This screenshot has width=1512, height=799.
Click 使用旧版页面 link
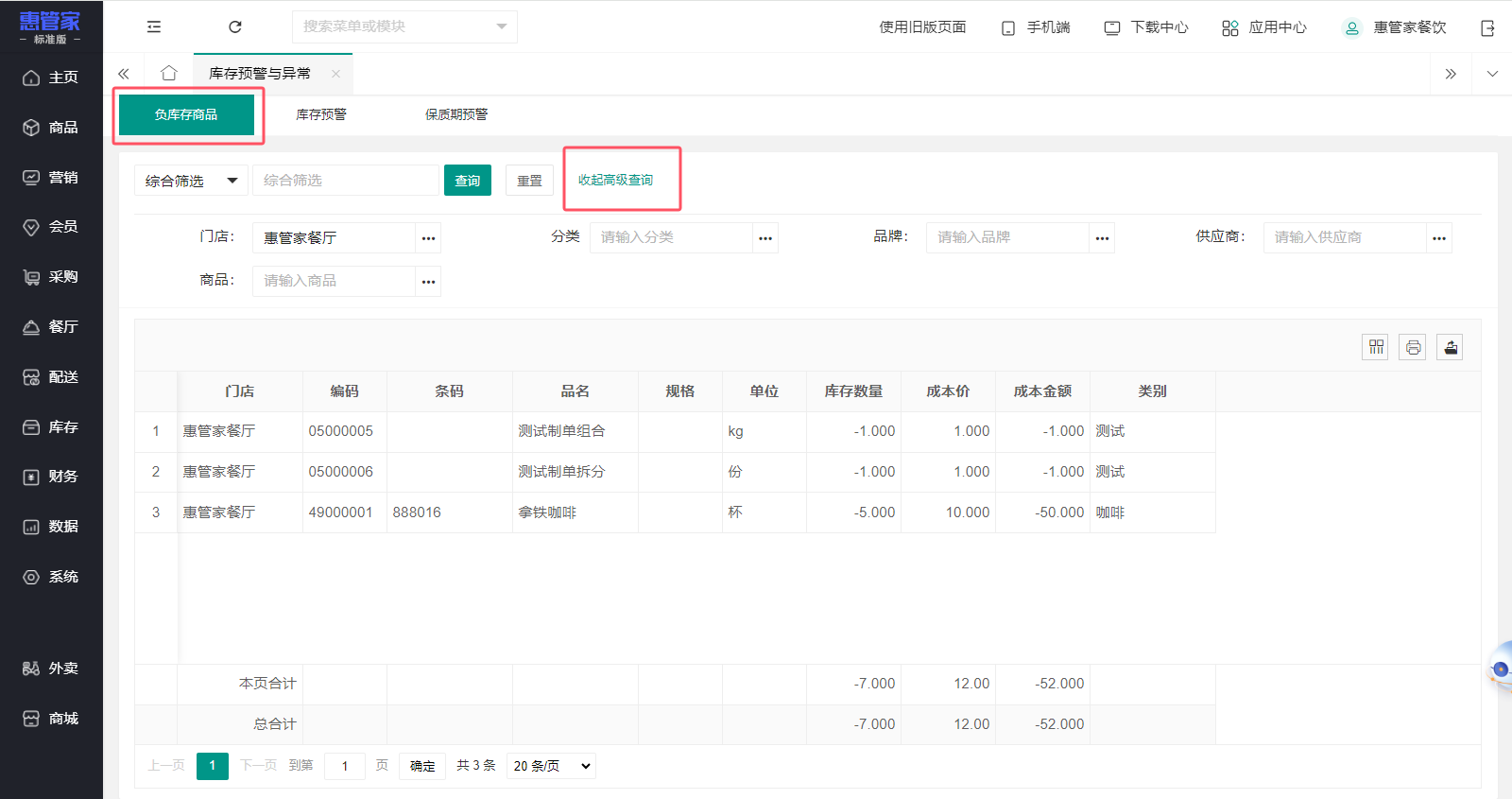coord(922,27)
